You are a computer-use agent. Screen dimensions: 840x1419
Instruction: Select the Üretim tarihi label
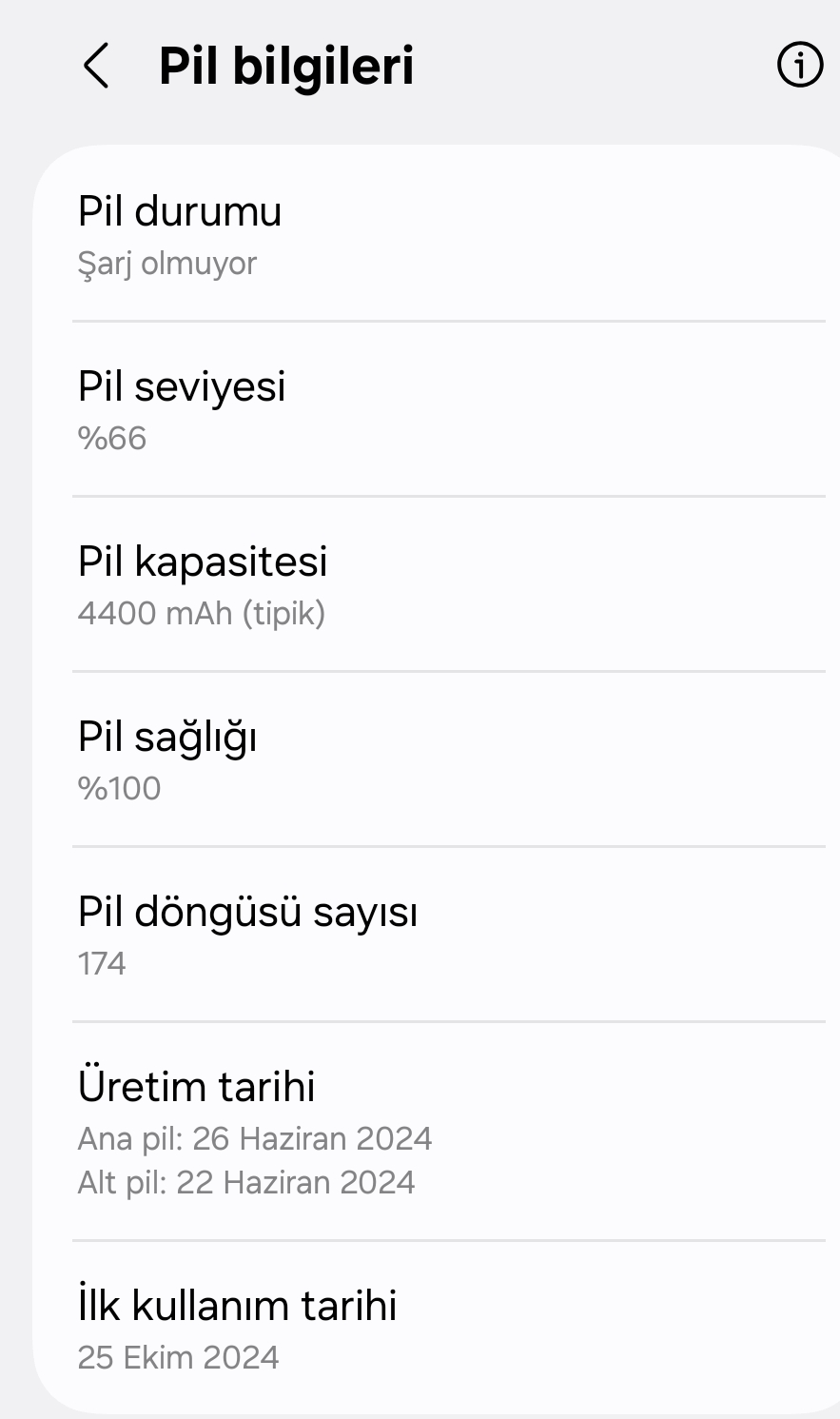pyautogui.click(x=197, y=1087)
